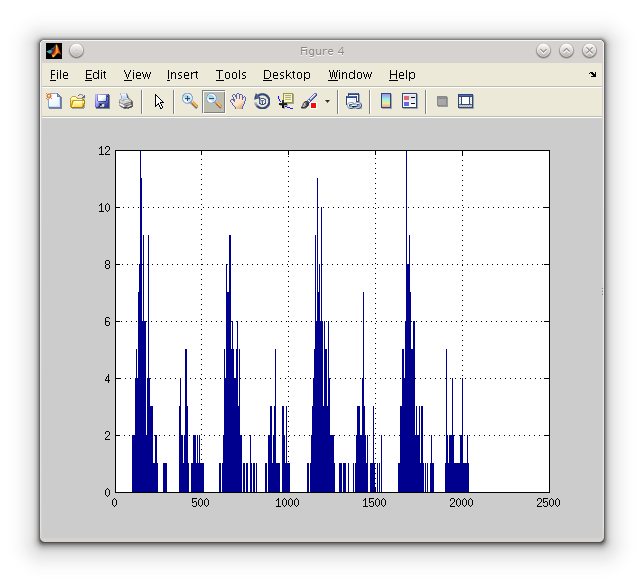Click the Brush data tool icon

(x=309, y=101)
